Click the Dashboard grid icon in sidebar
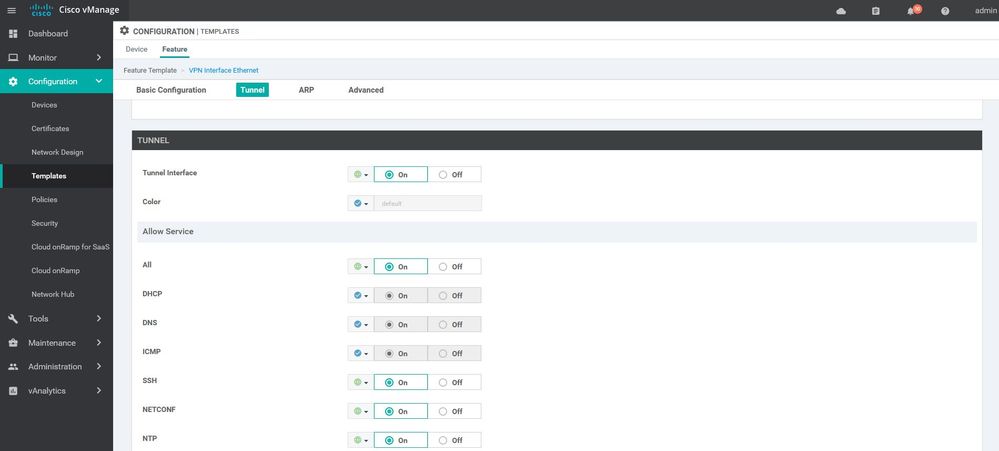Viewport: 999px width, 451px height. tap(13, 34)
